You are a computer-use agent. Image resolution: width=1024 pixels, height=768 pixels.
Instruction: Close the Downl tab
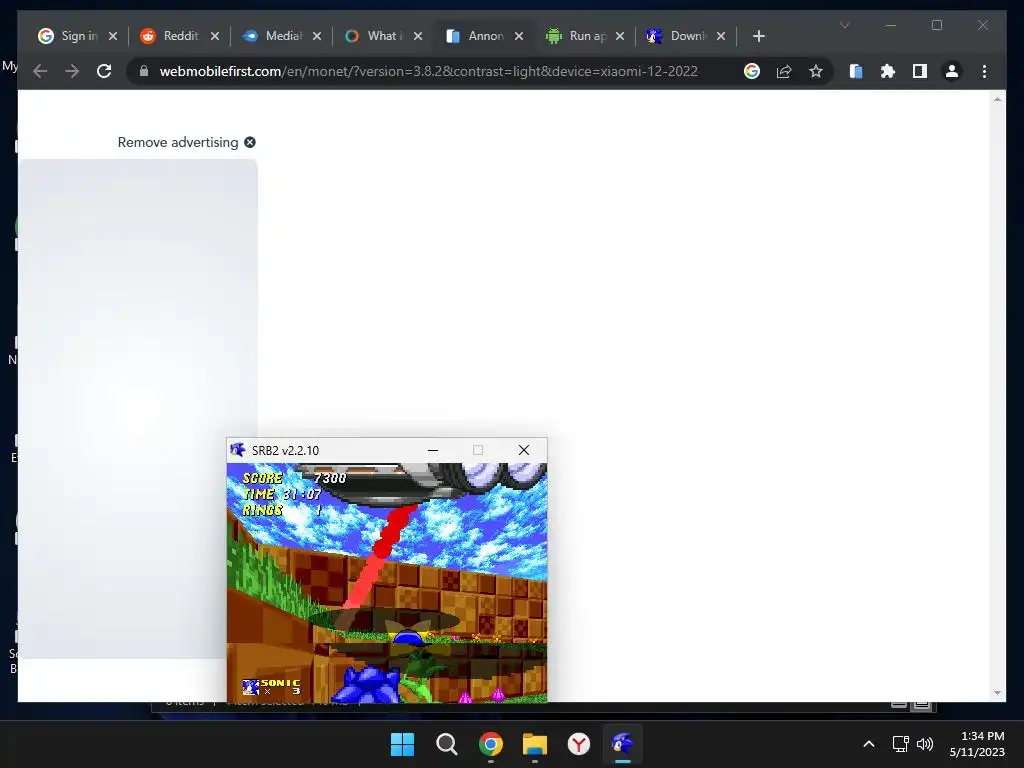coord(721,36)
